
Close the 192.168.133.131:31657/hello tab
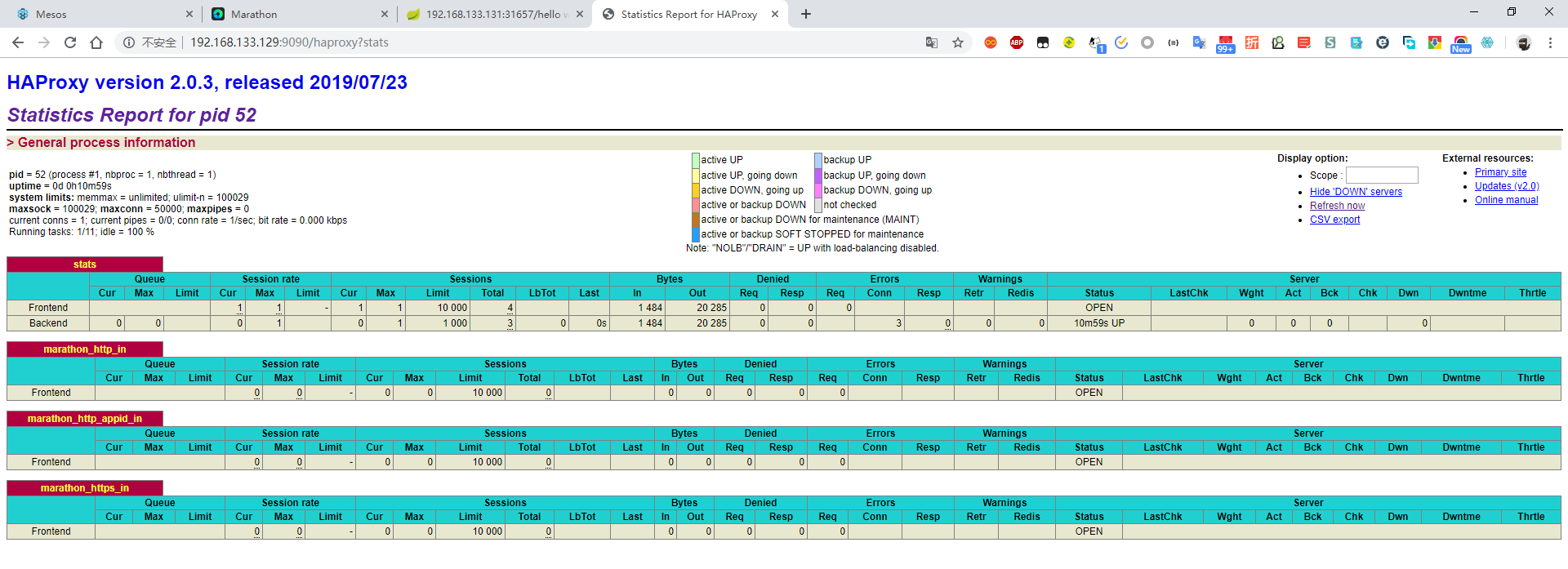[580, 14]
